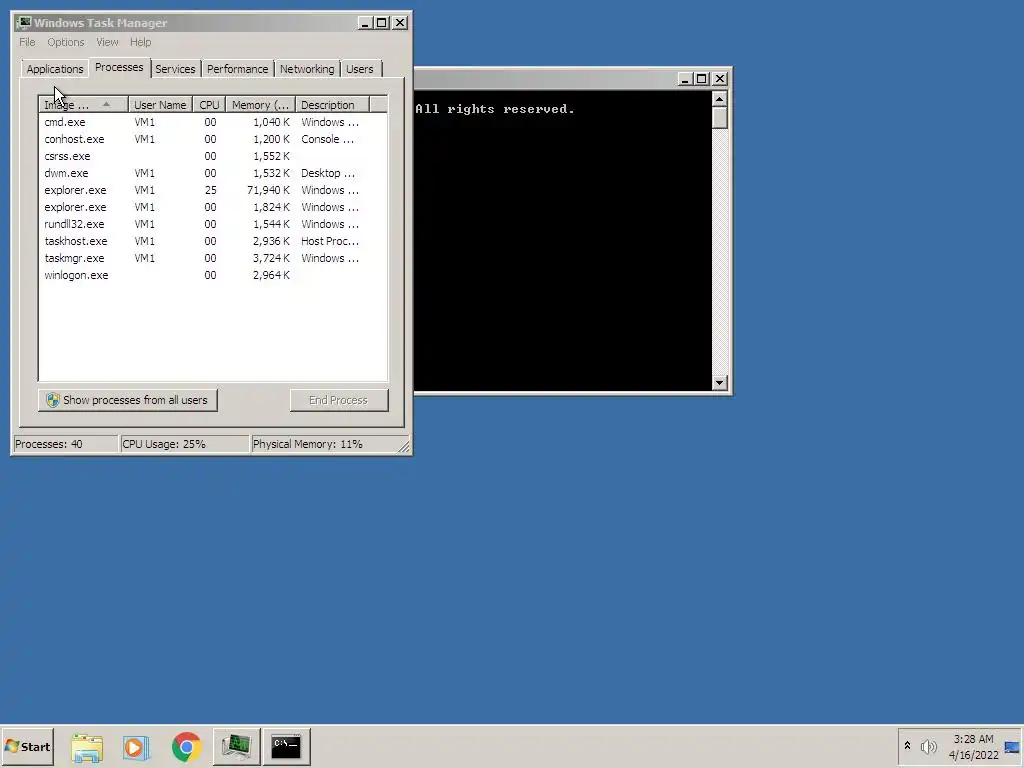This screenshot has height=768, width=1024.
Task: Sort by the Memory column header
Action: click(x=260, y=104)
